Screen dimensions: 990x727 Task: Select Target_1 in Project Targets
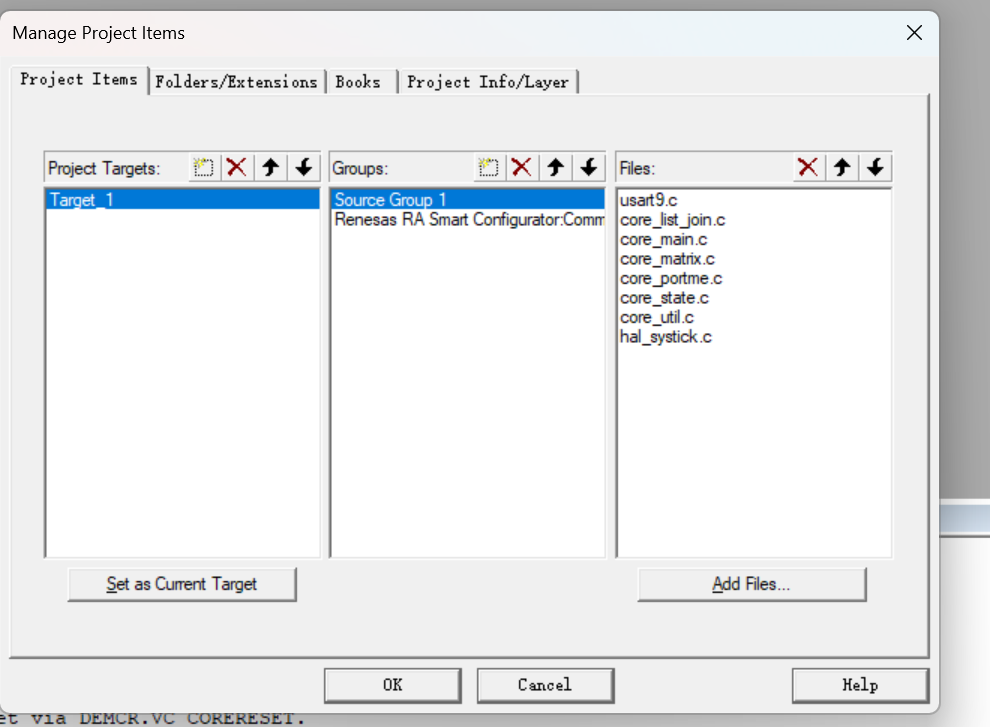pyautogui.click(x=182, y=200)
